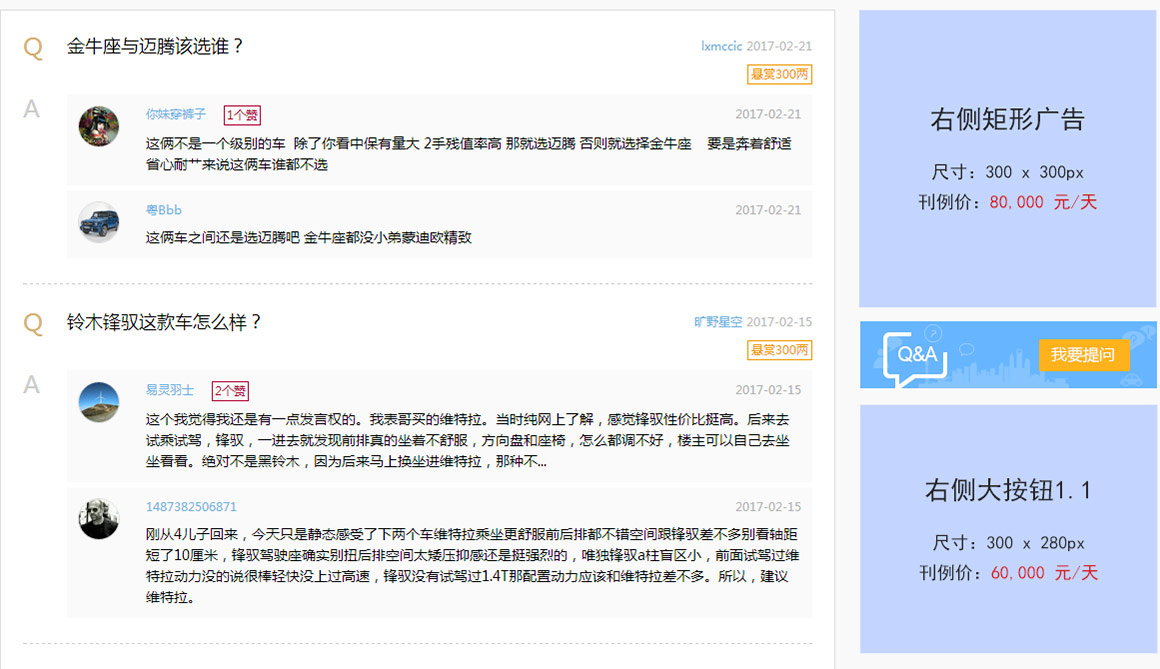
Task: Click the blue car avatar of 粤Bbb
Action: (x=98, y=222)
